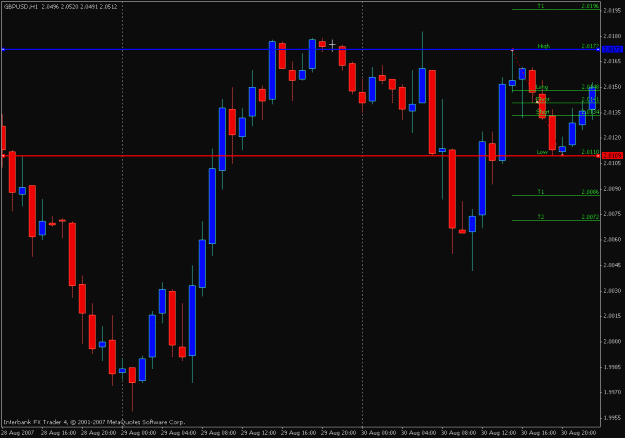
Task: Click the lower T1 label near 2.0086
Action: [x=540, y=192]
